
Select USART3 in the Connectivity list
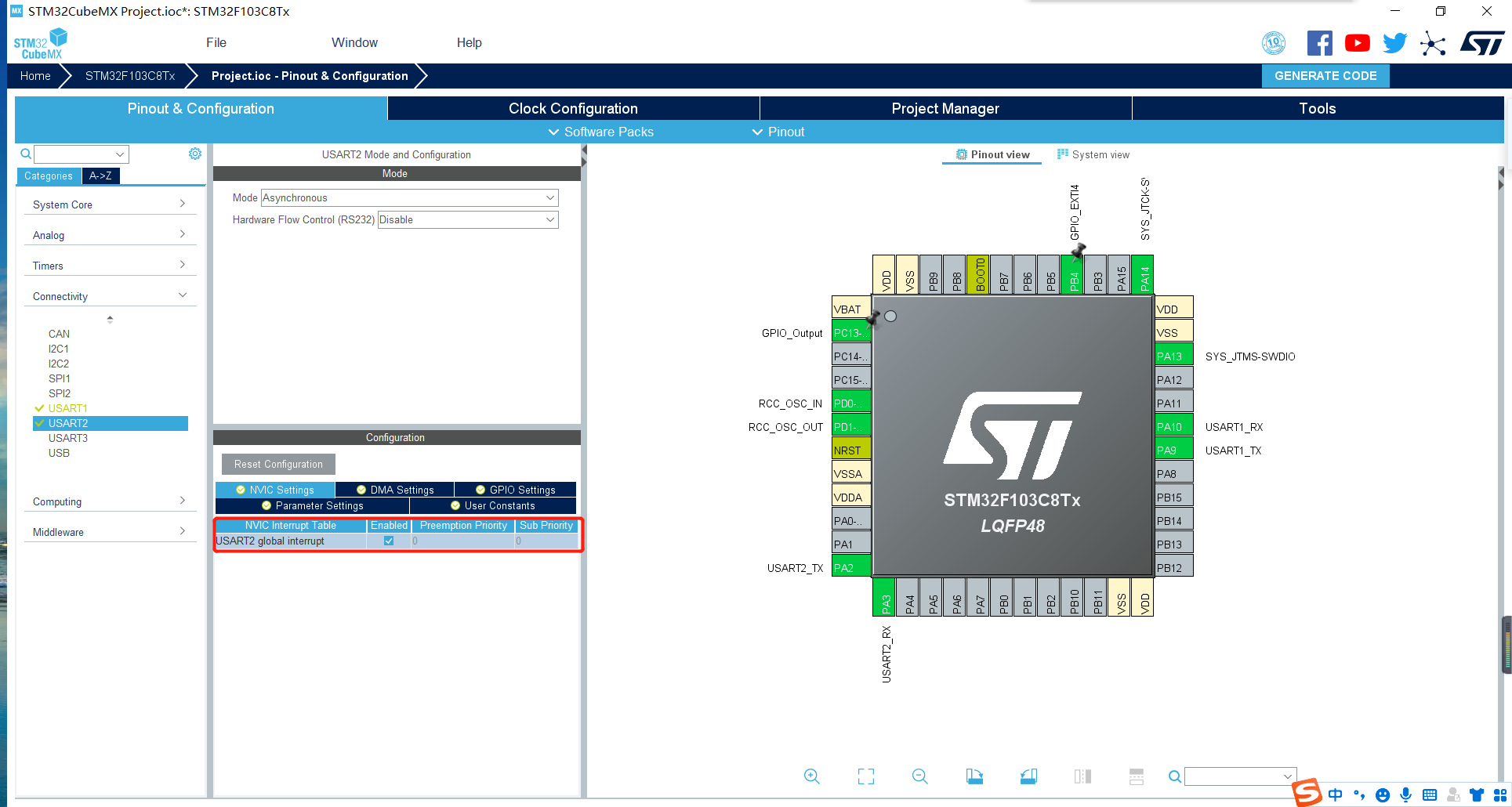pyautogui.click(x=70, y=437)
